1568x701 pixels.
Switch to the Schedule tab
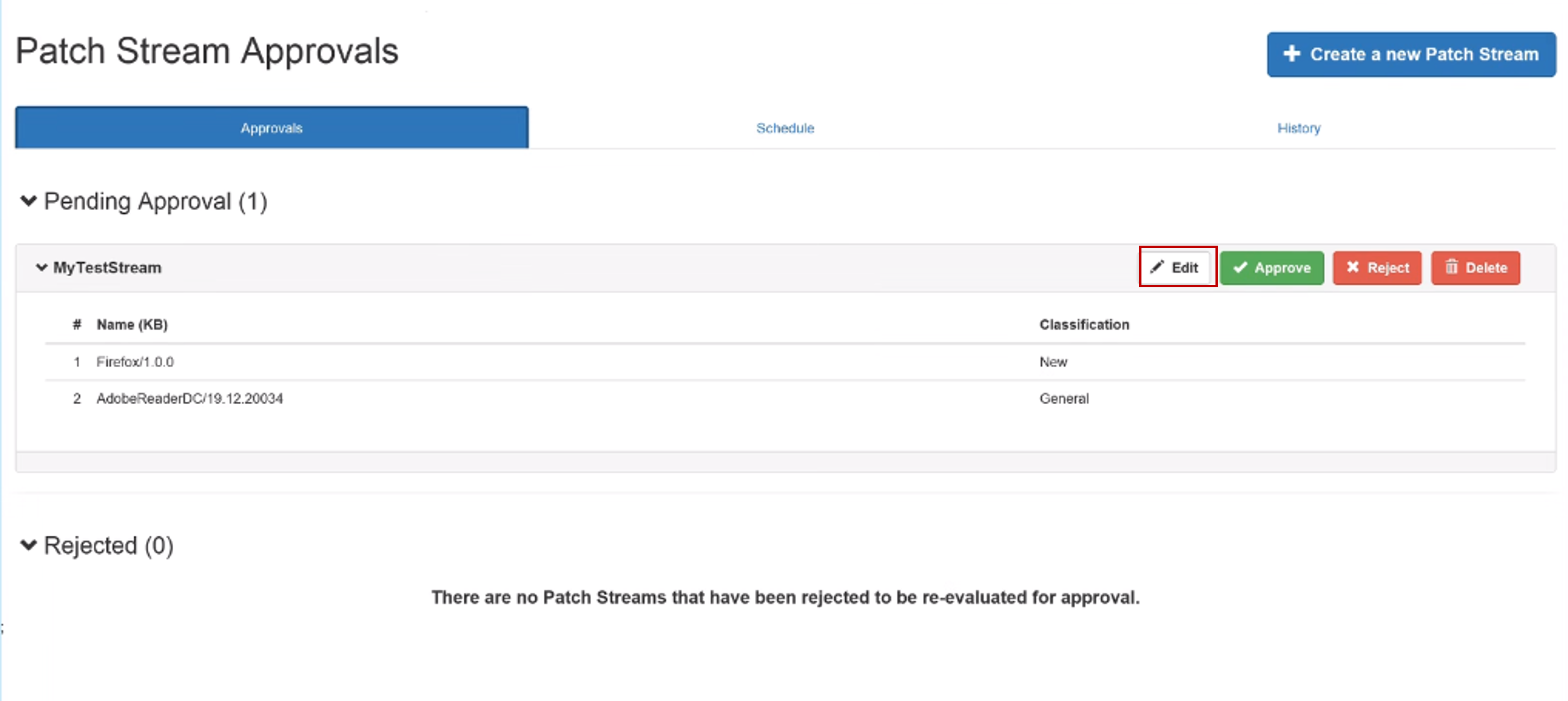click(784, 128)
